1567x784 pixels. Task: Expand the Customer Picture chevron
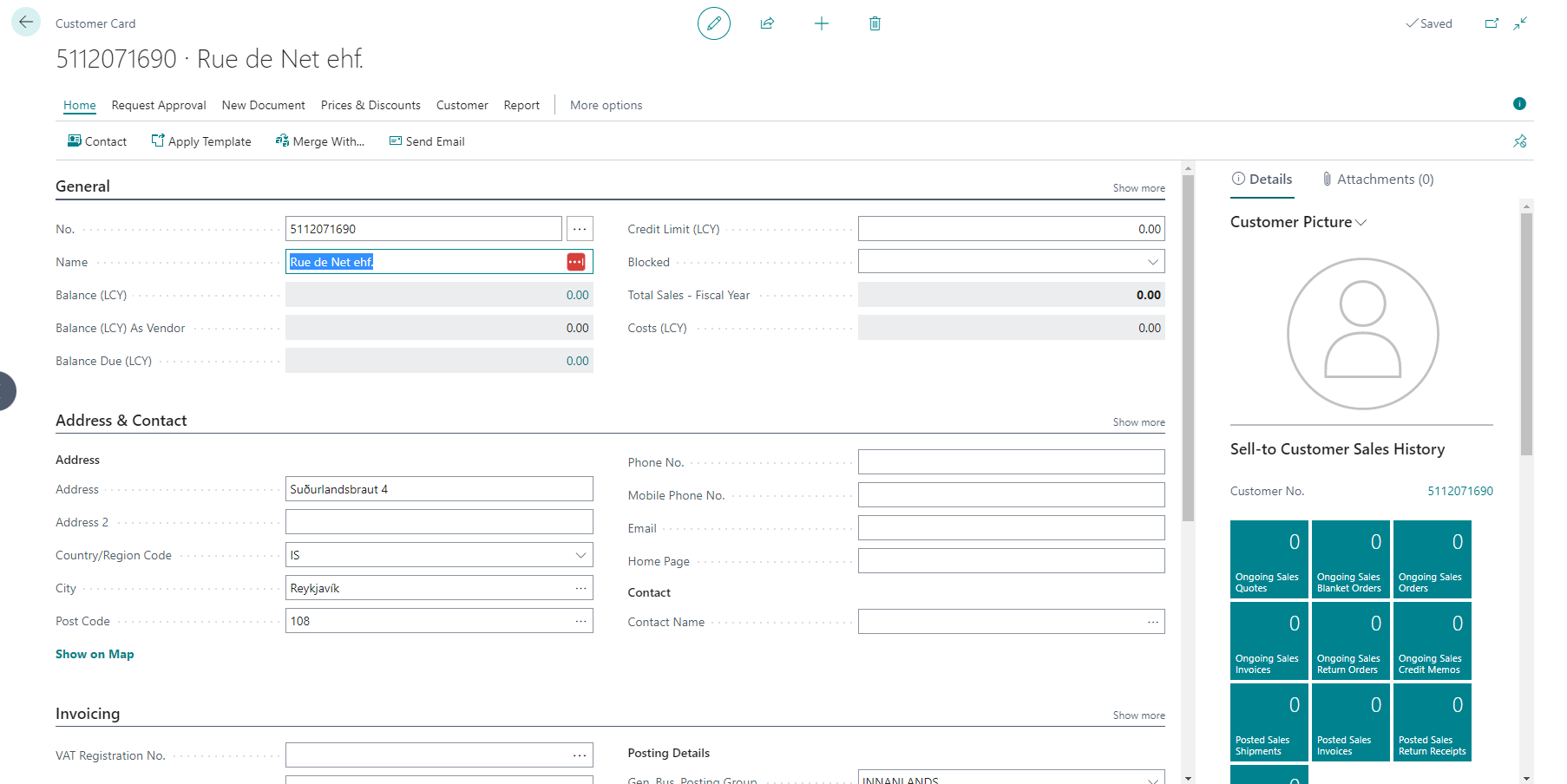(1361, 223)
